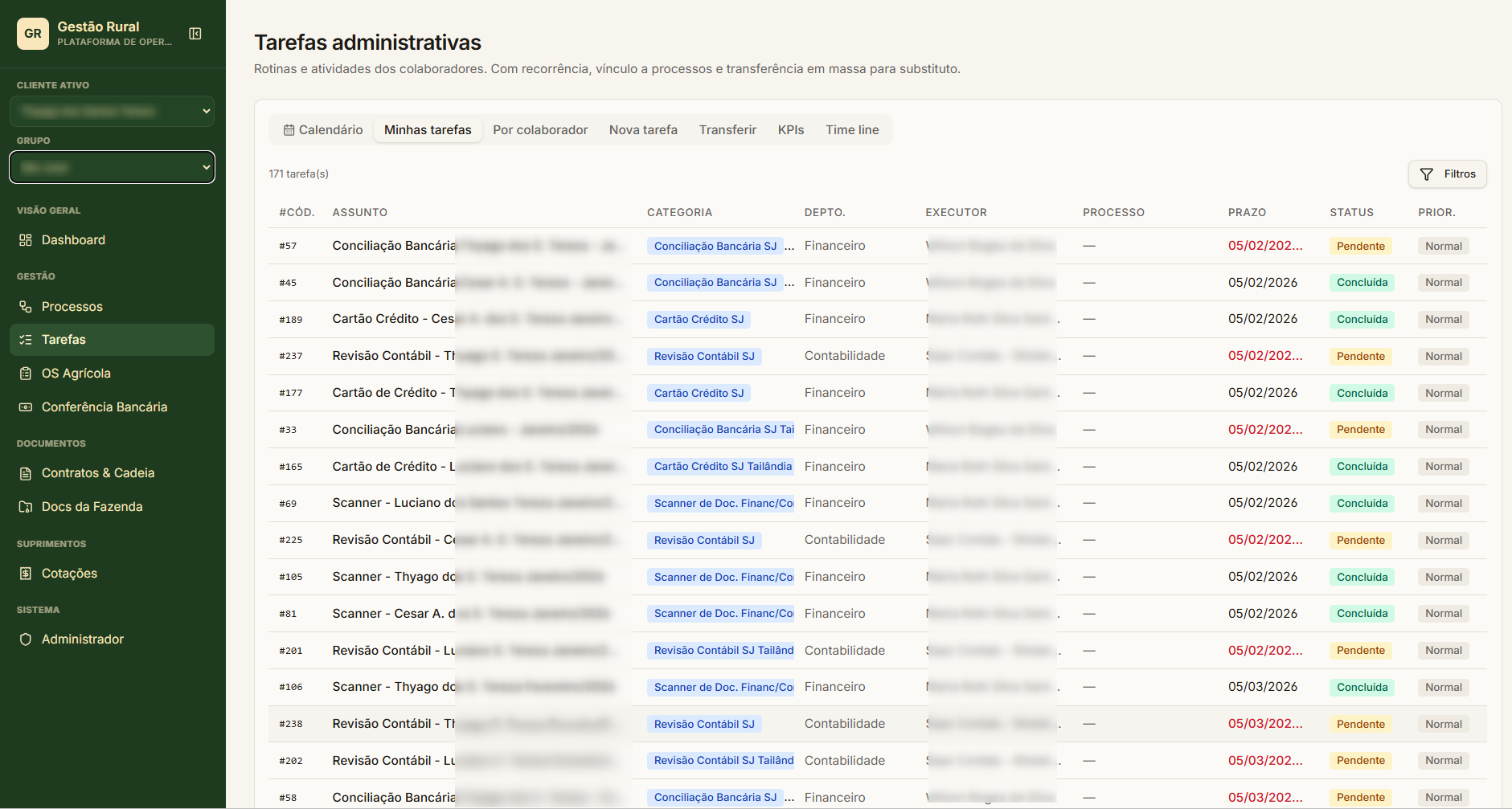
Task: Click task code #58
Action: click(288, 799)
